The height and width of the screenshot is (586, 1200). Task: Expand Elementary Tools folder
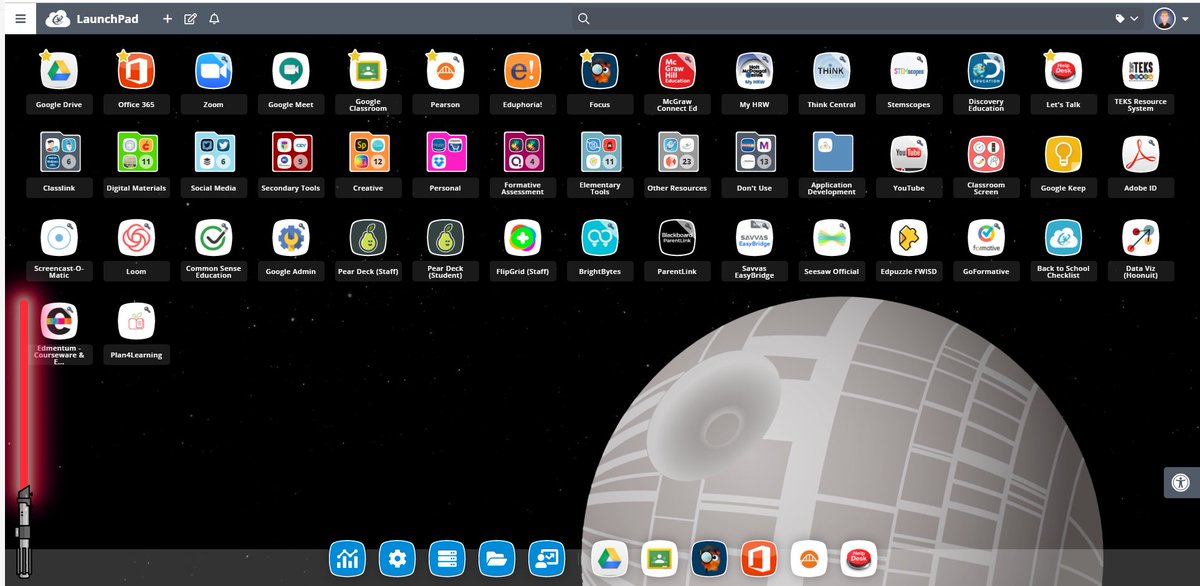[x=600, y=154]
